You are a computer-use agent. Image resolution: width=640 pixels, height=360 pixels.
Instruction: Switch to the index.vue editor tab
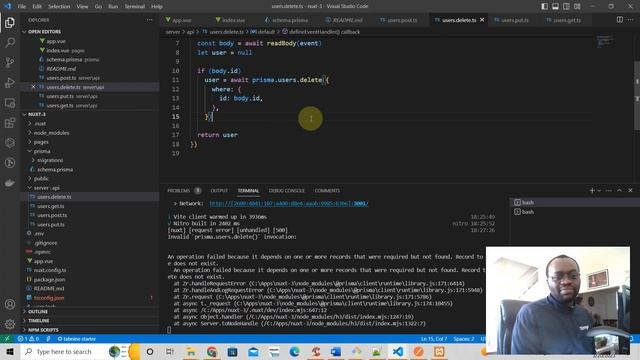pos(233,20)
